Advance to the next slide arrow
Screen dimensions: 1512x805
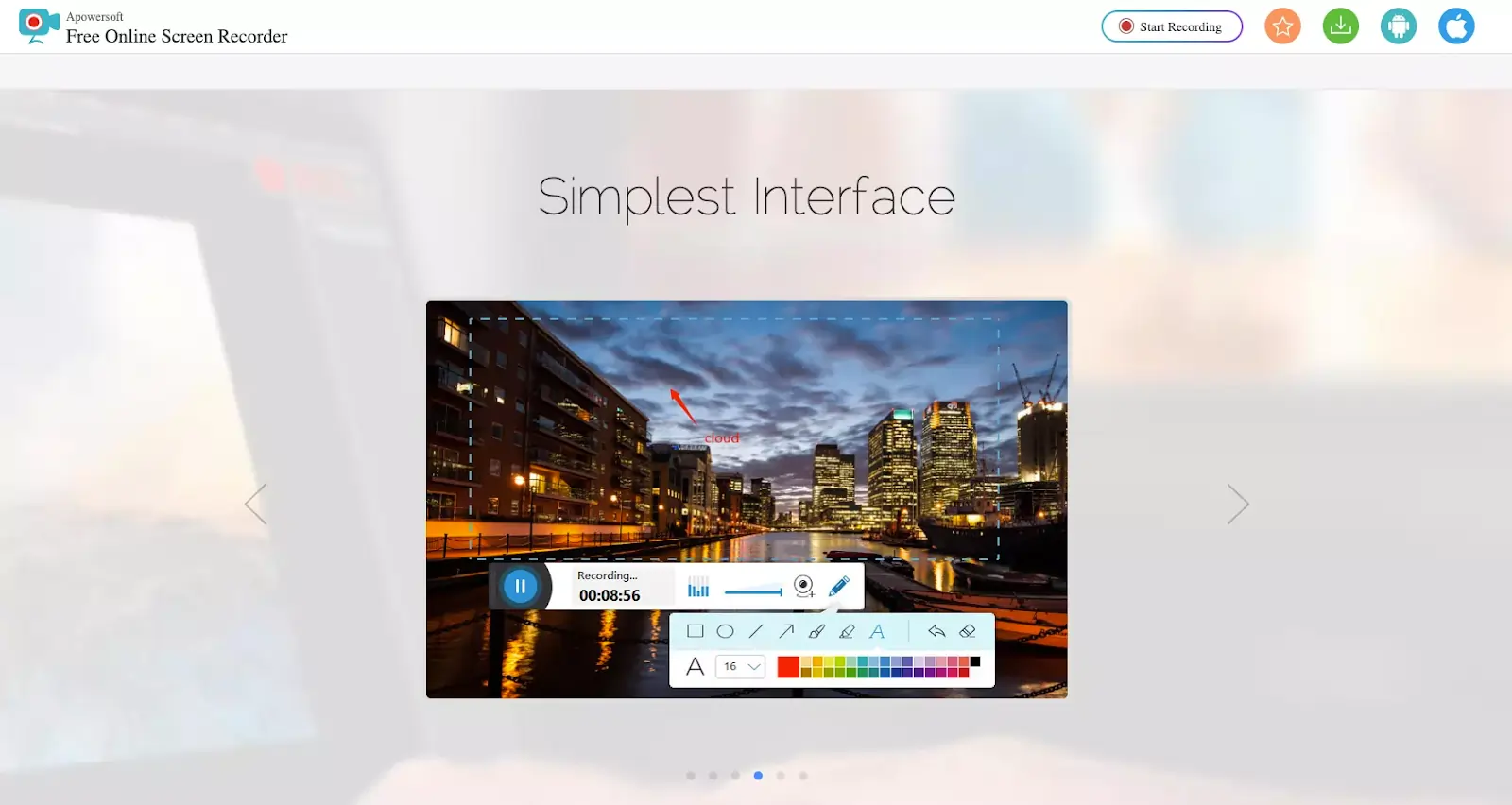1238,505
